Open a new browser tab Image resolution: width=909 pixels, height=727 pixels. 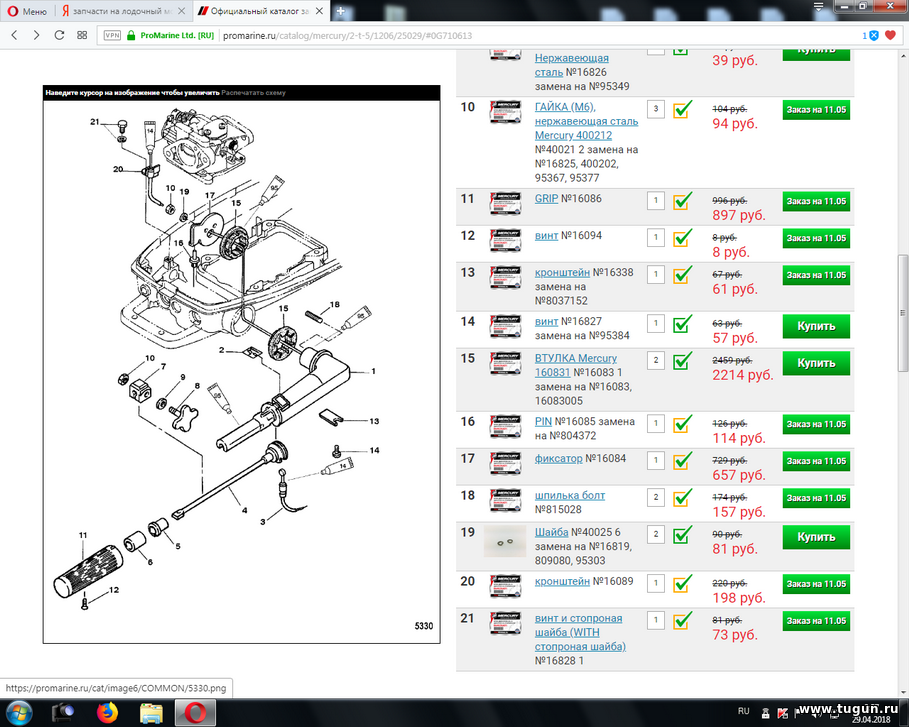click(341, 11)
